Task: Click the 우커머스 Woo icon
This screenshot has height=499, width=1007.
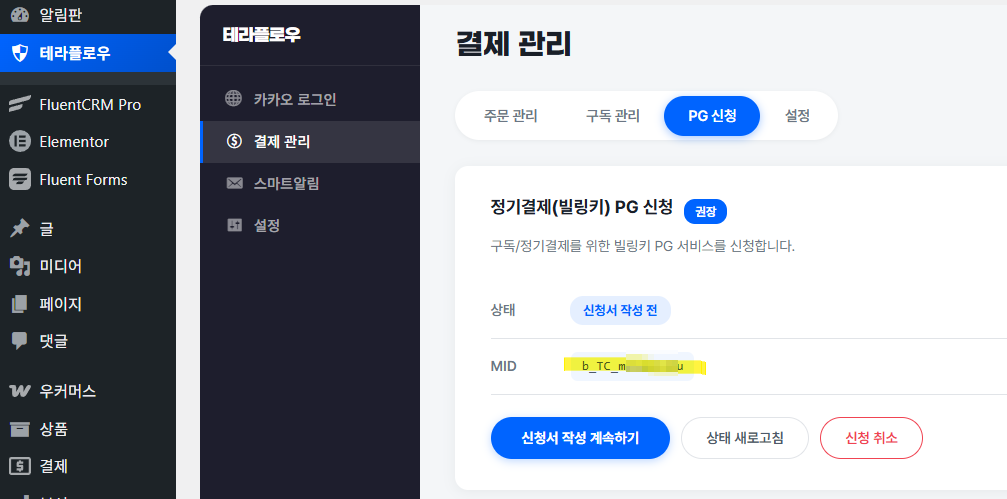Action: [x=19, y=391]
